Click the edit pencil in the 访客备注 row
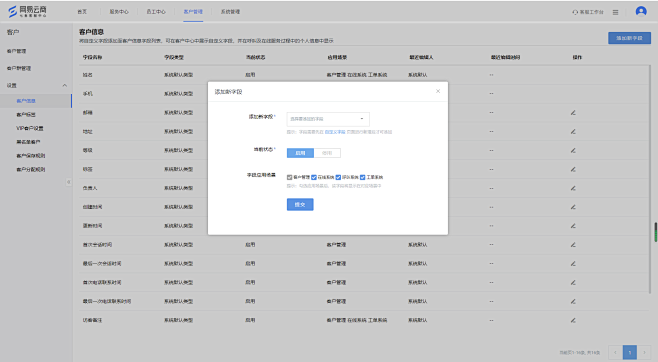Screen dimensions: 658x362 tap(573, 320)
